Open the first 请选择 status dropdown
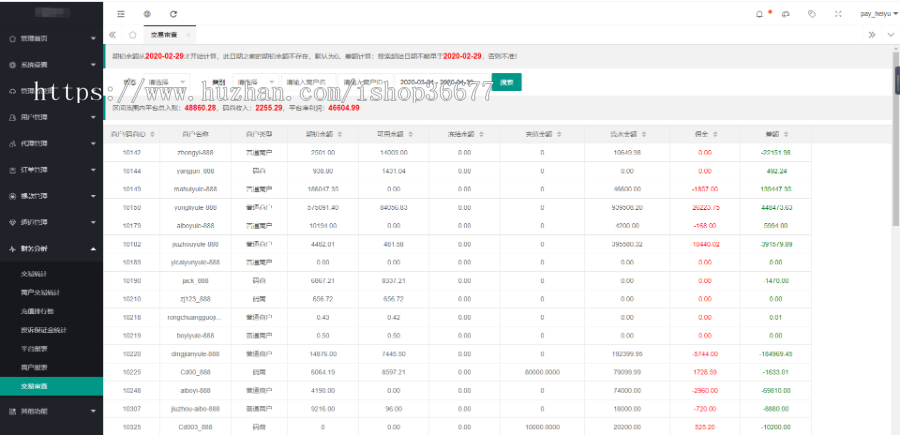The height and width of the screenshot is (435, 900). 167,82
